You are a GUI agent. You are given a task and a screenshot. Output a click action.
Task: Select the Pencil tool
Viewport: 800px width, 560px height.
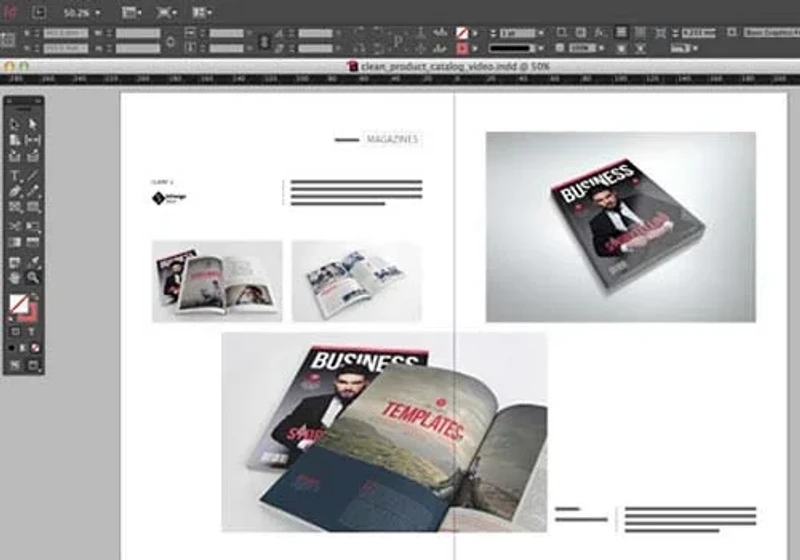tap(33, 192)
